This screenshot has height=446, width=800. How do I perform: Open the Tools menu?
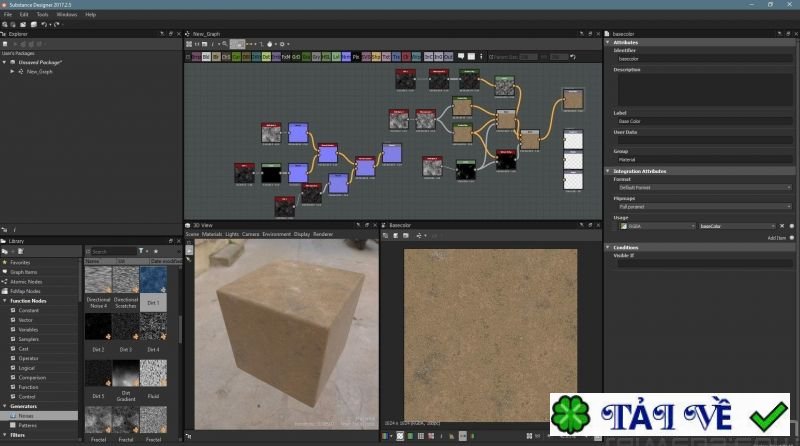42,15
